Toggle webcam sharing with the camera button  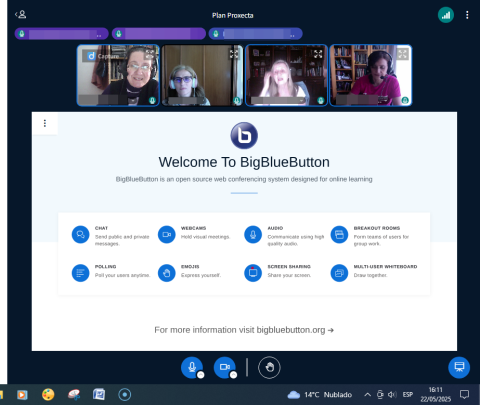(224, 367)
